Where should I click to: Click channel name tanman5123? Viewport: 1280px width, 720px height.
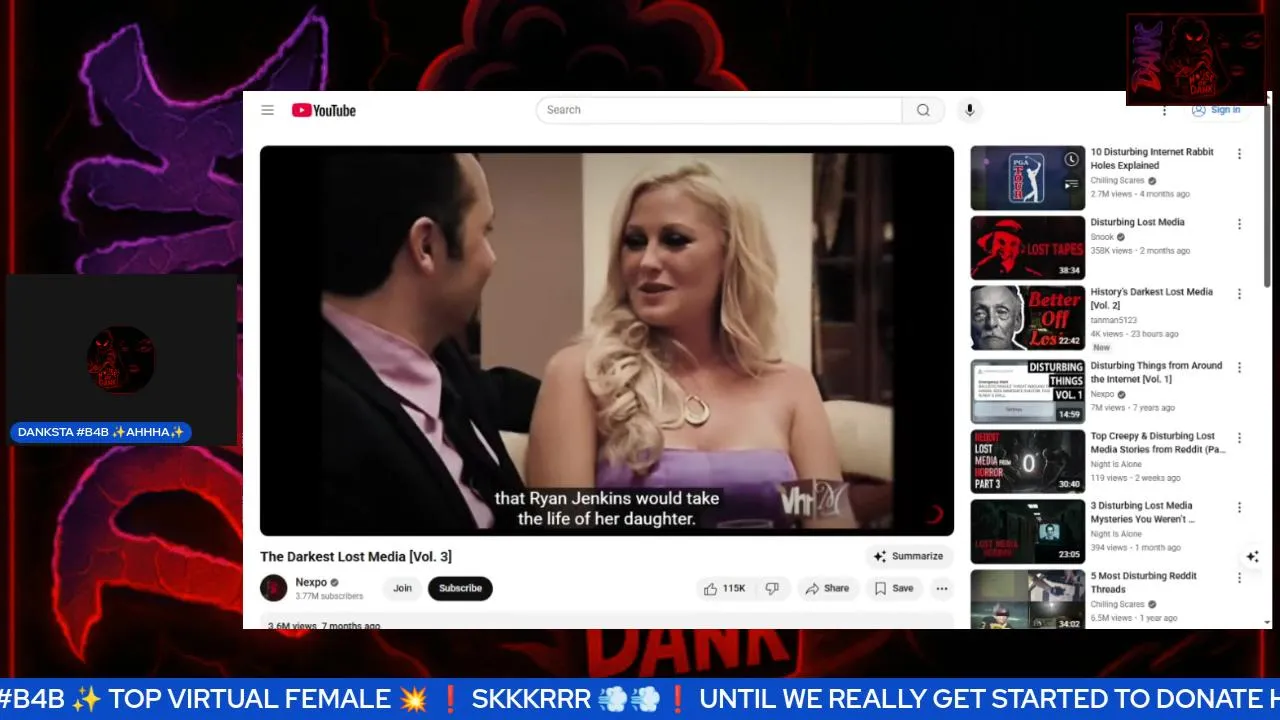(1113, 320)
